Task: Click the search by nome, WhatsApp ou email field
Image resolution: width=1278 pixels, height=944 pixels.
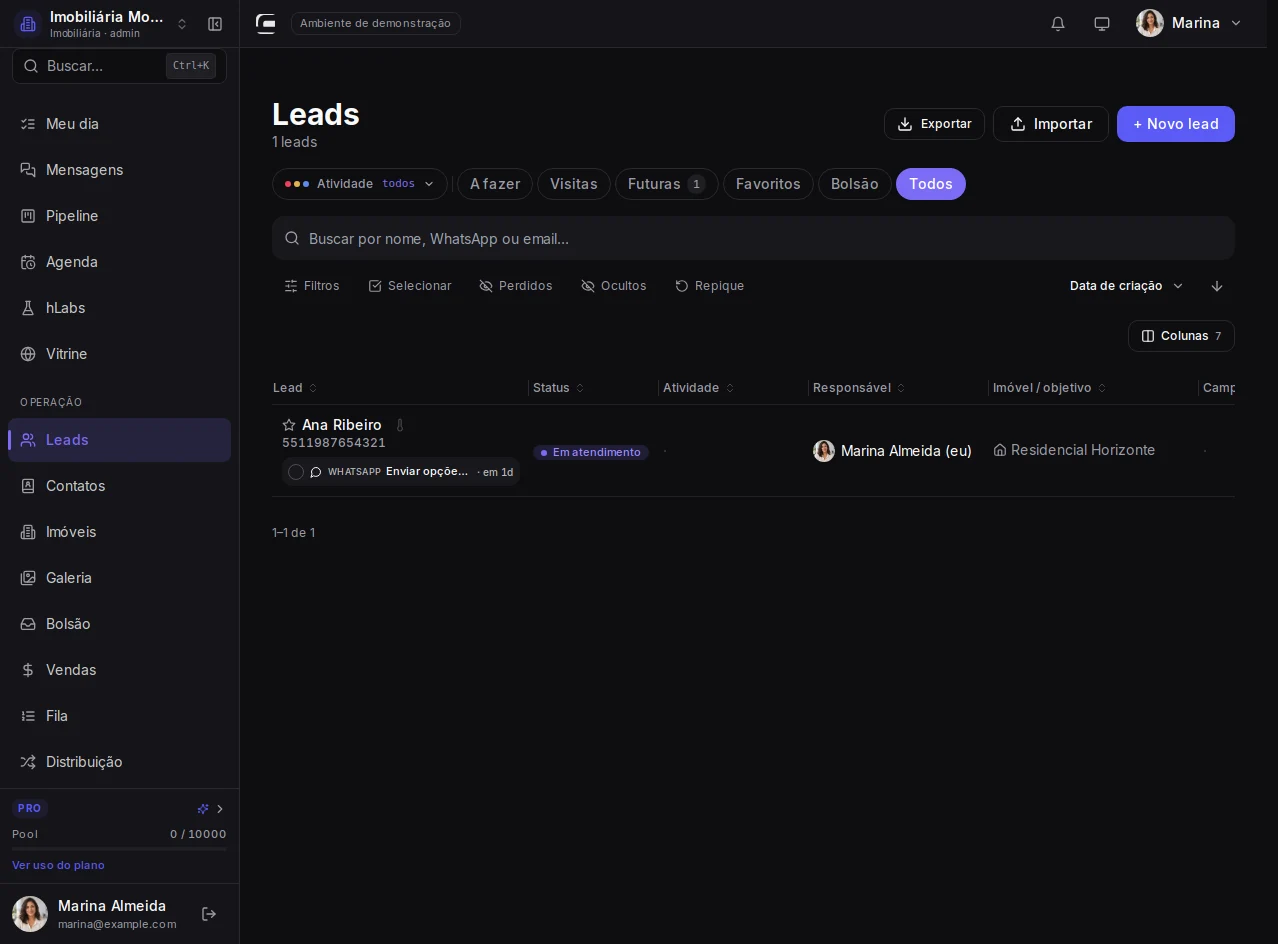Action: [753, 239]
